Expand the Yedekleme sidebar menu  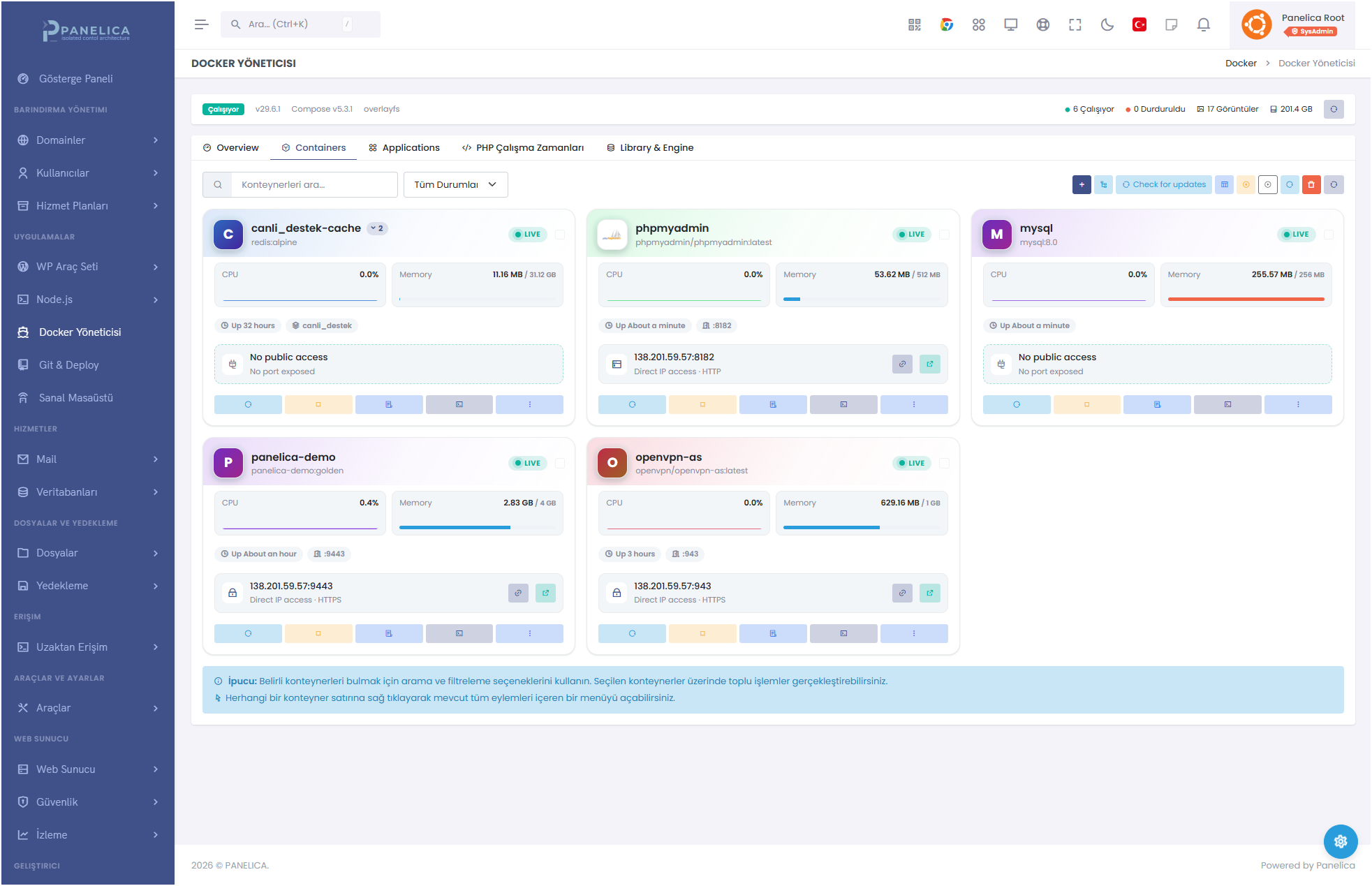[x=87, y=586]
